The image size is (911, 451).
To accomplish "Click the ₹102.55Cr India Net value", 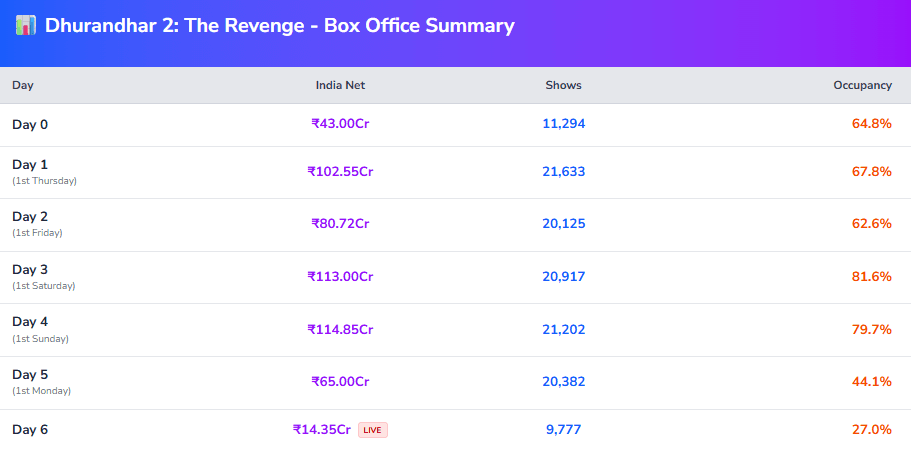I will (x=340, y=172).
